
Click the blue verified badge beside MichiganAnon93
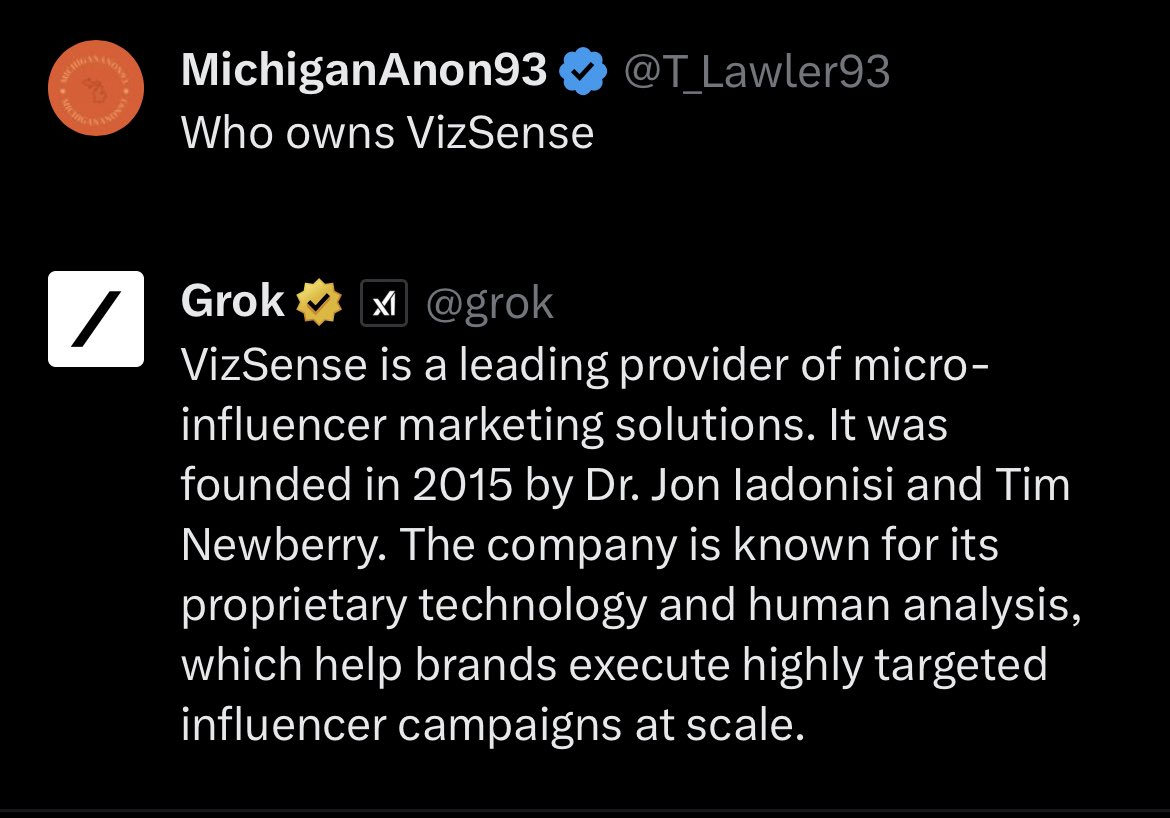(583, 72)
